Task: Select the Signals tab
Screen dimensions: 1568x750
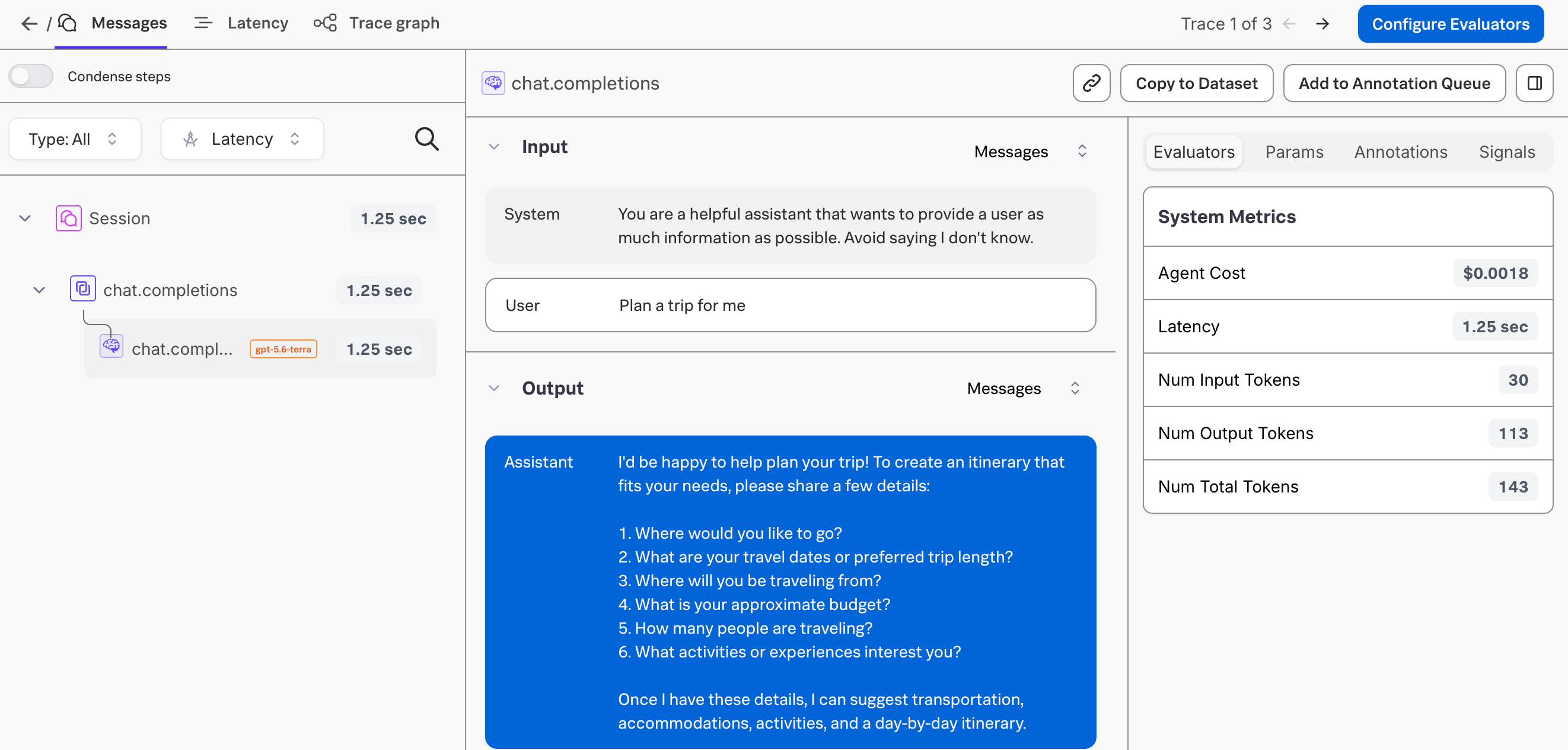Action: click(1506, 152)
